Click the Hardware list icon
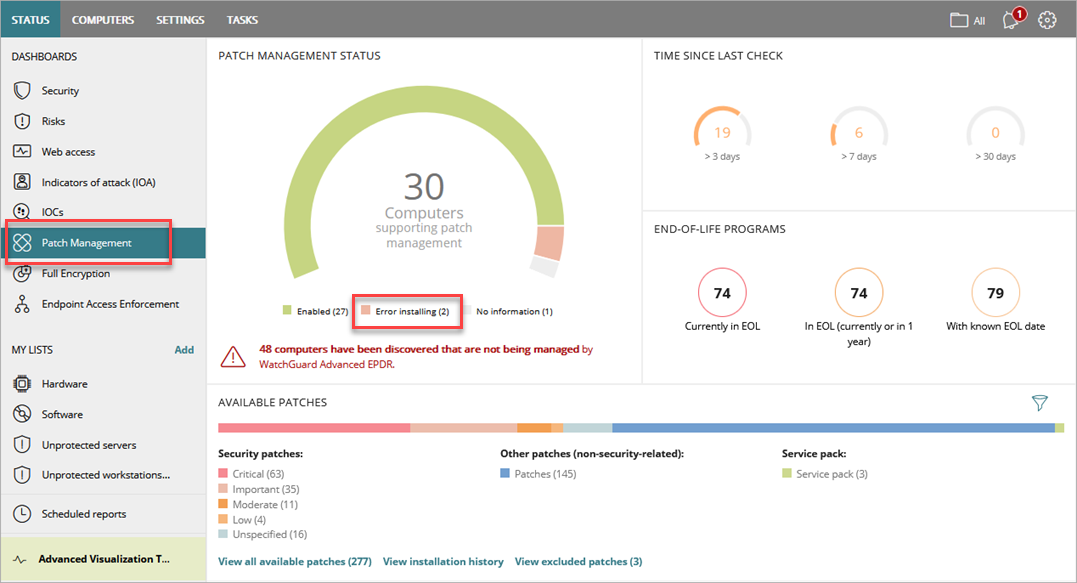Screen dimensions: 1077x583 click(x=20, y=383)
